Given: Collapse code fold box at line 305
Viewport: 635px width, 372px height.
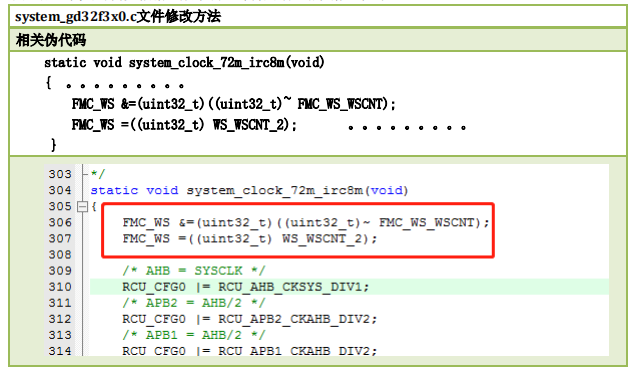Looking at the screenshot, I should [x=82, y=207].
